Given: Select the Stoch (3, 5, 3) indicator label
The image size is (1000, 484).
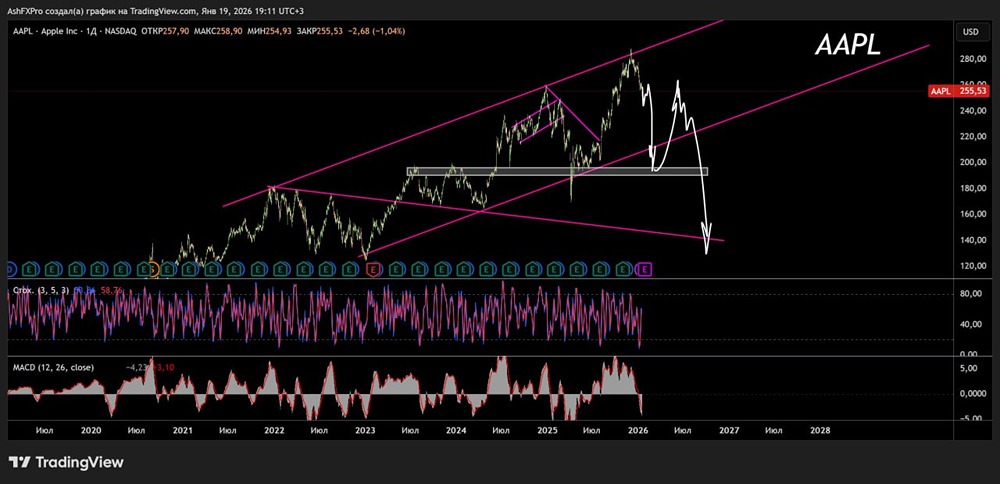Looking at the screenshot, I should pyautogui.click(x=41, y=290).
